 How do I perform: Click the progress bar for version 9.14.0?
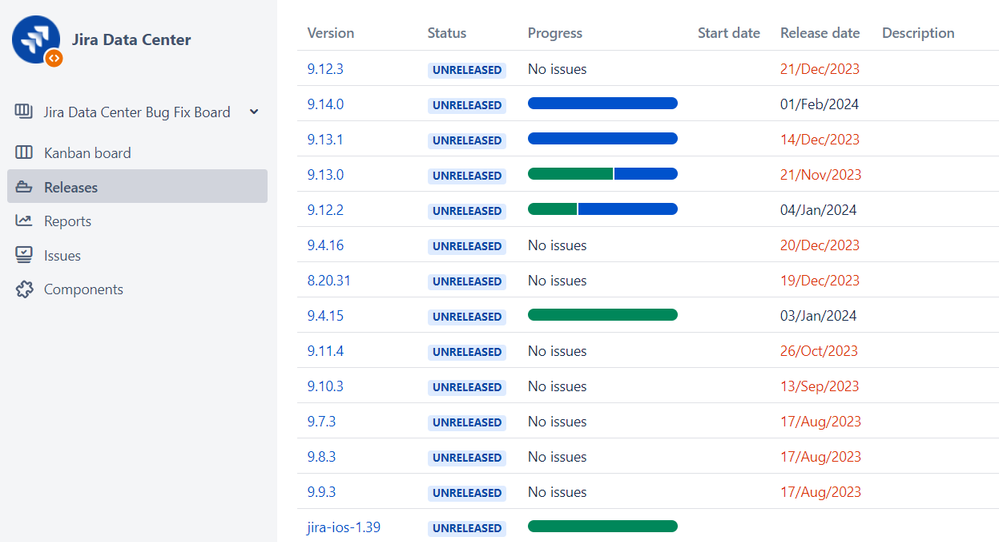click(602, 103)
